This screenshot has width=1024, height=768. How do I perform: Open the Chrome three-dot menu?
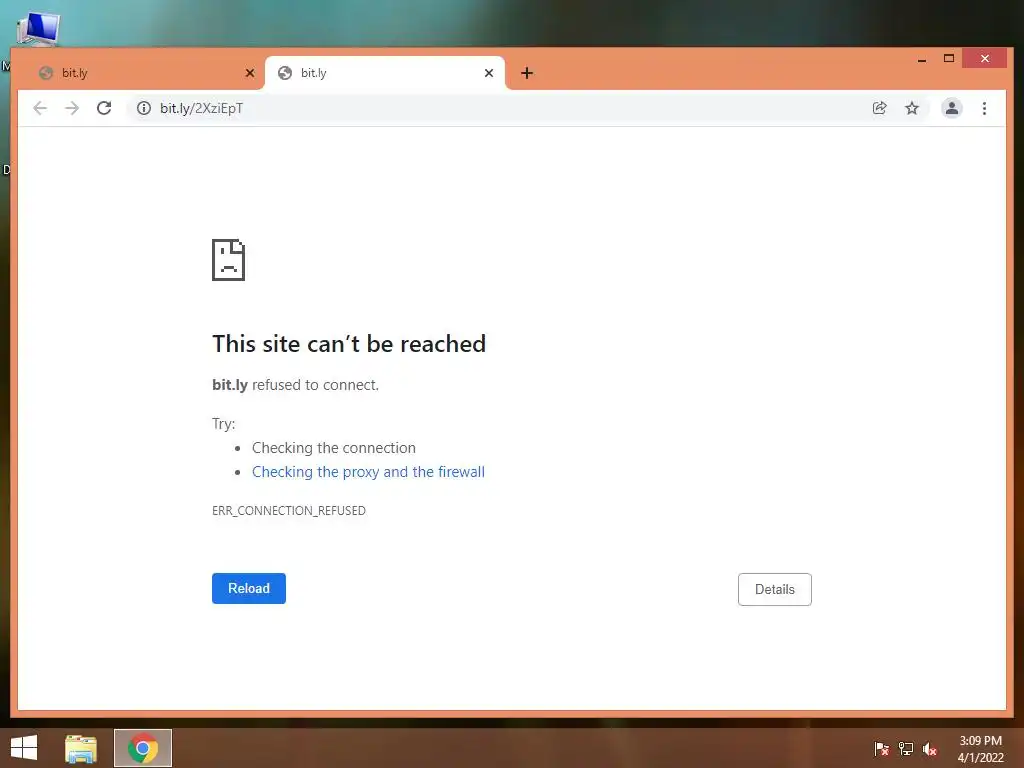984,108
